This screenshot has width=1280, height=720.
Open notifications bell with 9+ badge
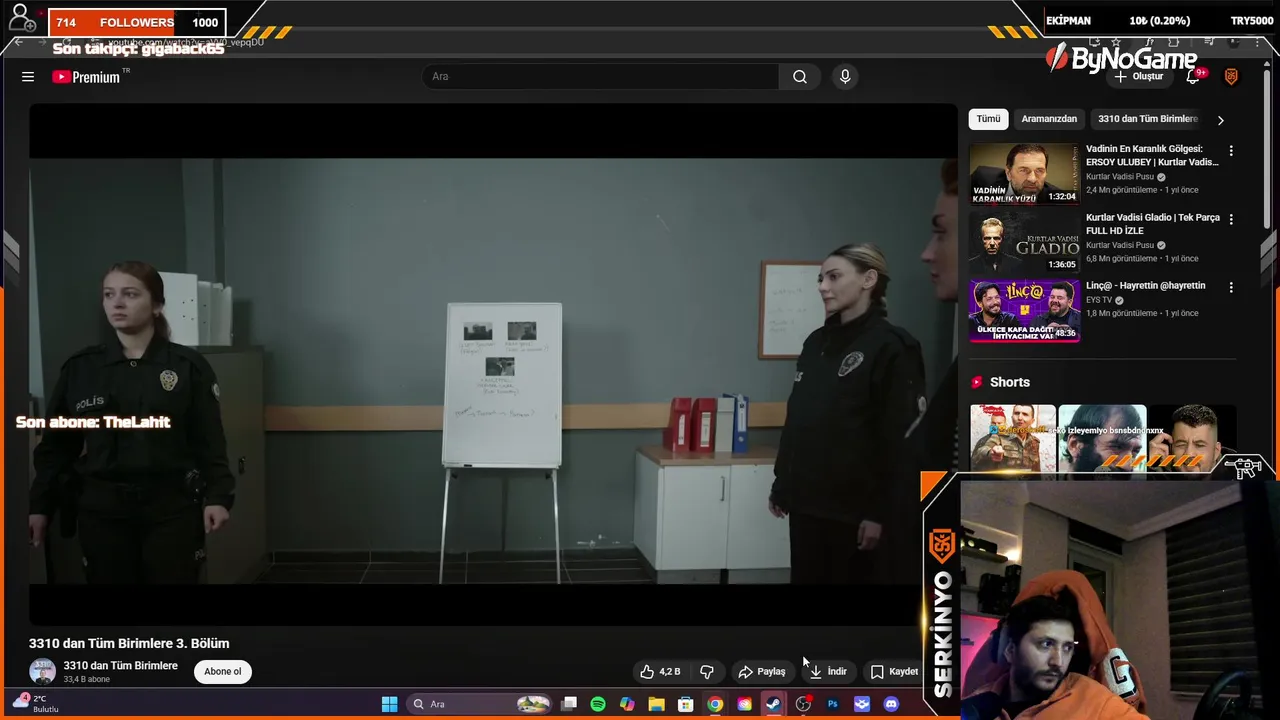1193,77
